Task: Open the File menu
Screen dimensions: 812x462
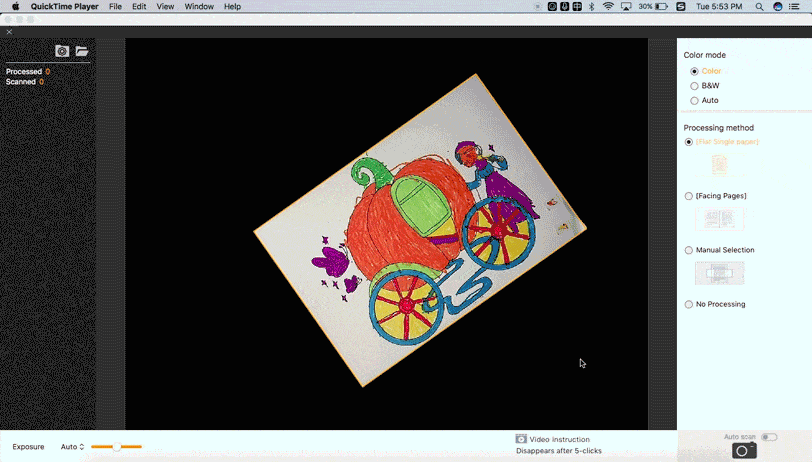Action: tap(115, 7)
